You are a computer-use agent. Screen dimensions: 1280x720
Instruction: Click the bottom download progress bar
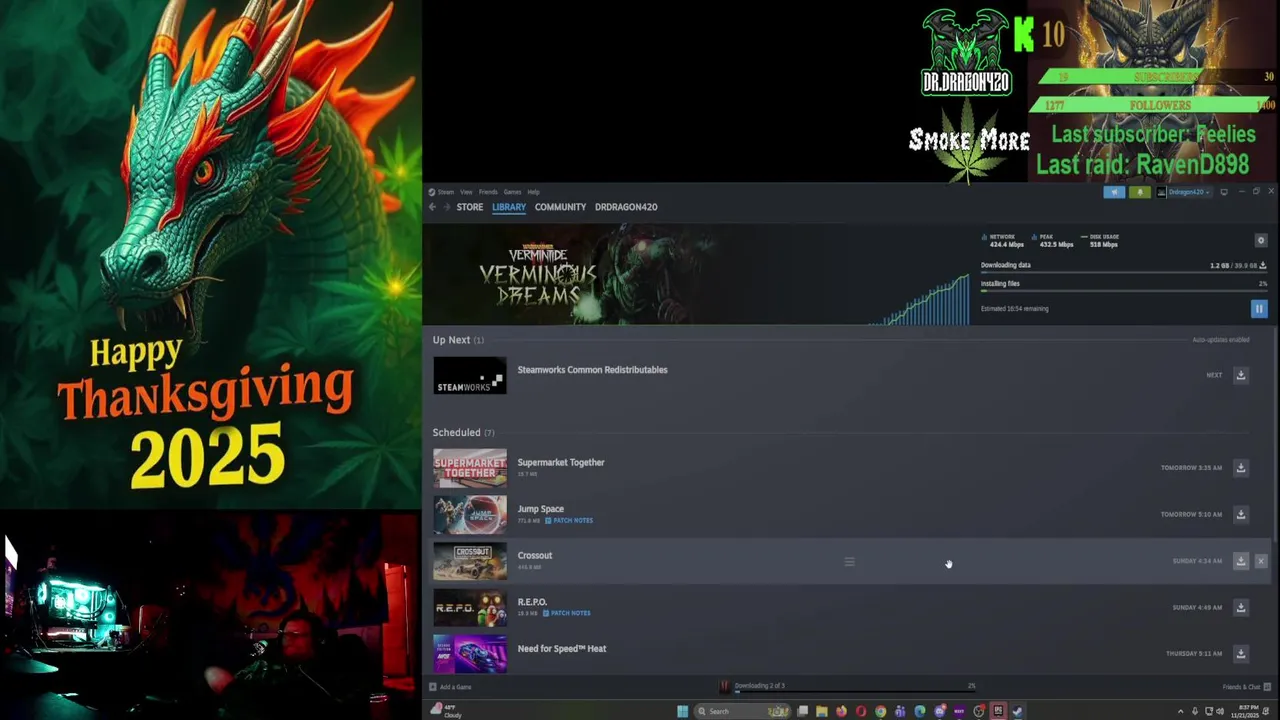pyautogui.click(x=855, y=691)
